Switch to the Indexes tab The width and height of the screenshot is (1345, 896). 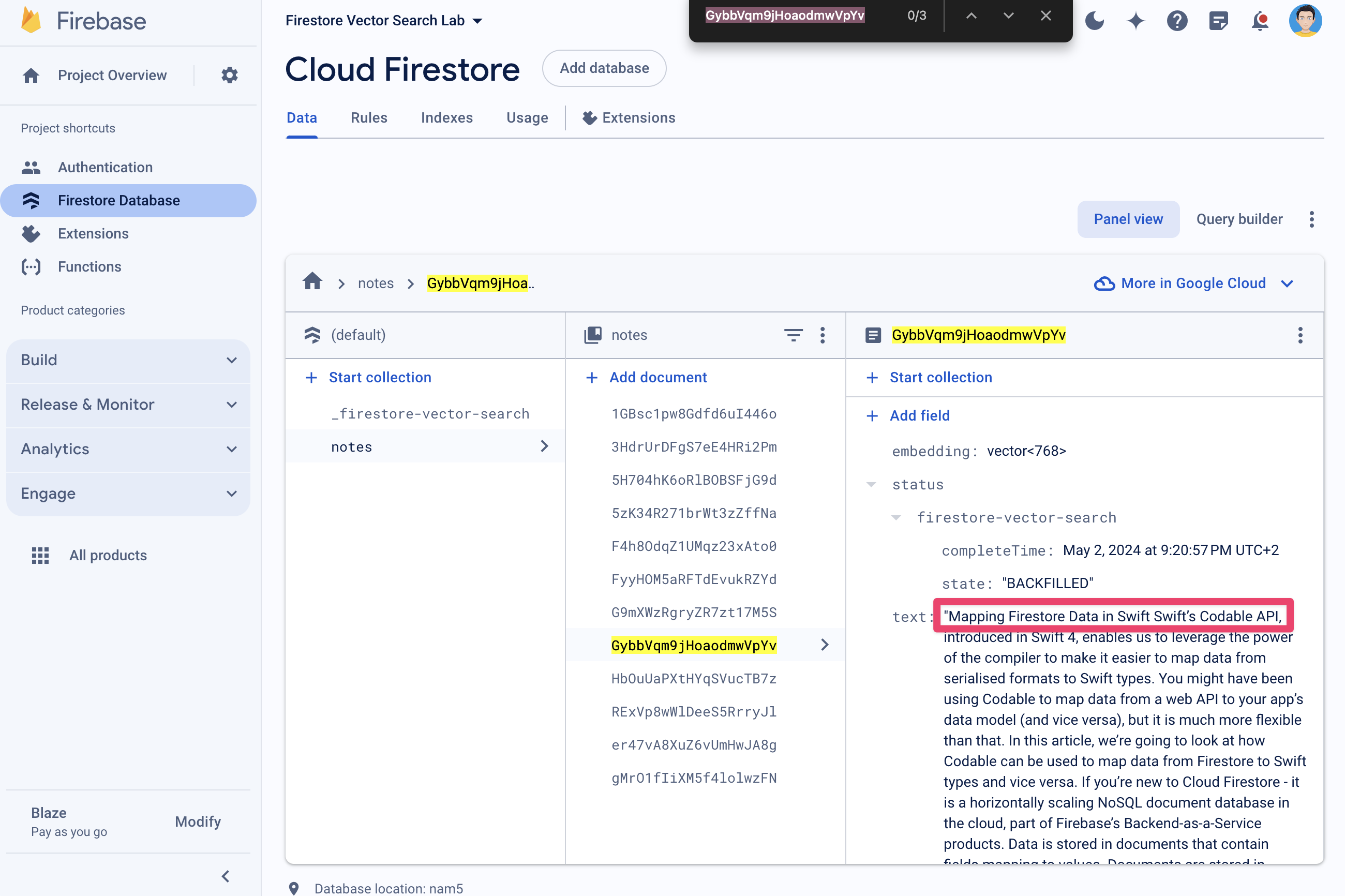[447, 118]
